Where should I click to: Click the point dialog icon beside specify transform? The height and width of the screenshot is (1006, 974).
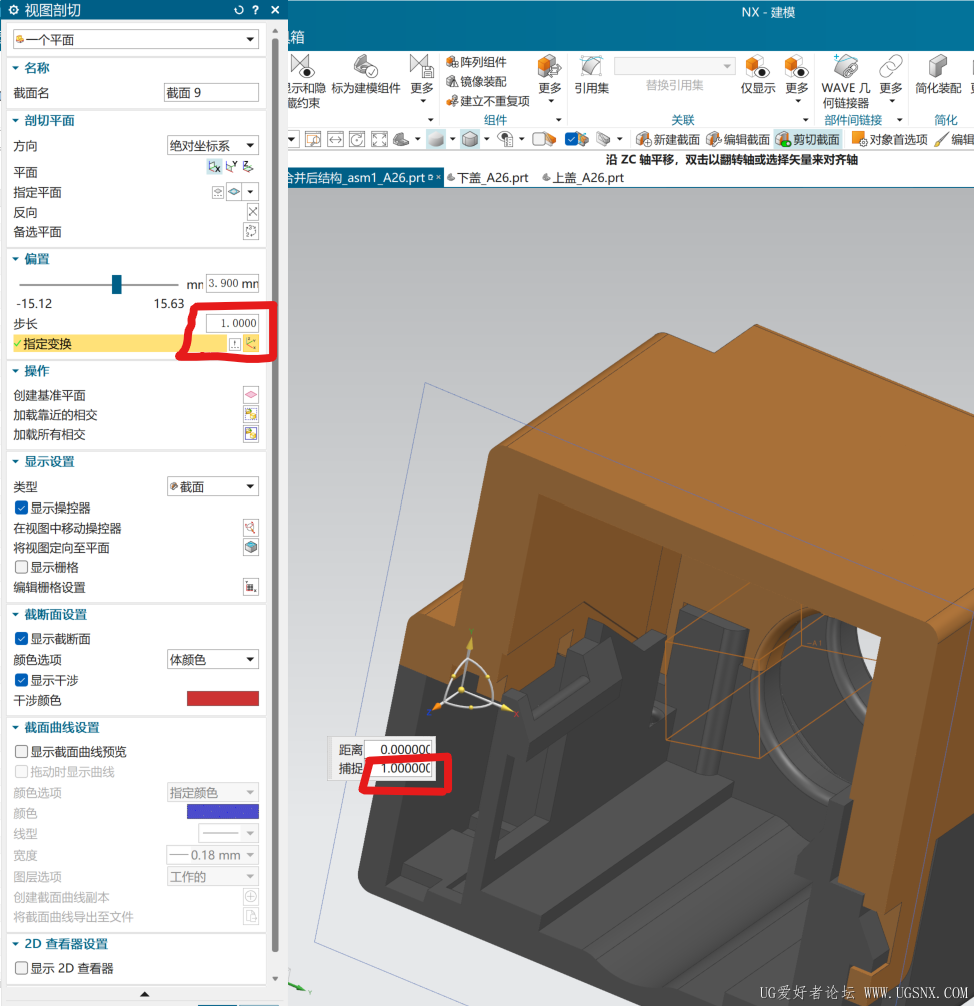coord(235,344)
